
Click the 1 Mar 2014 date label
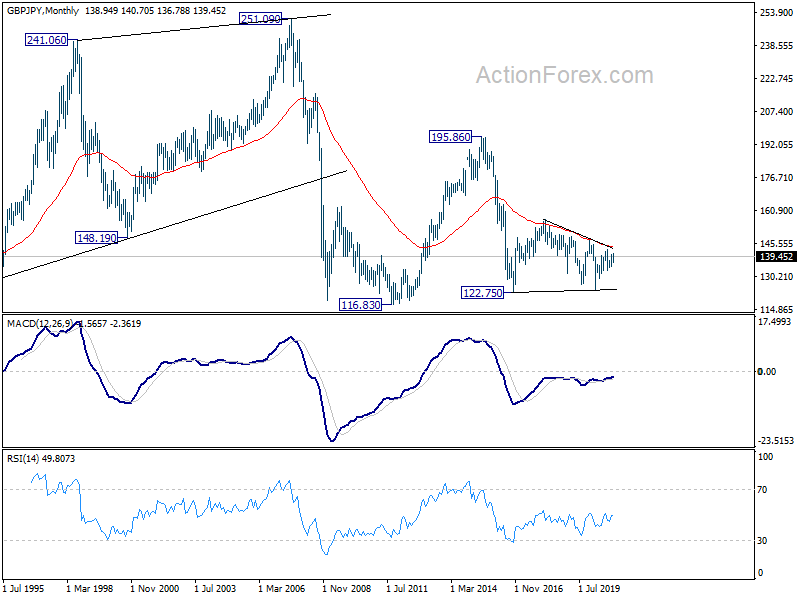click(x=473, y=589)
